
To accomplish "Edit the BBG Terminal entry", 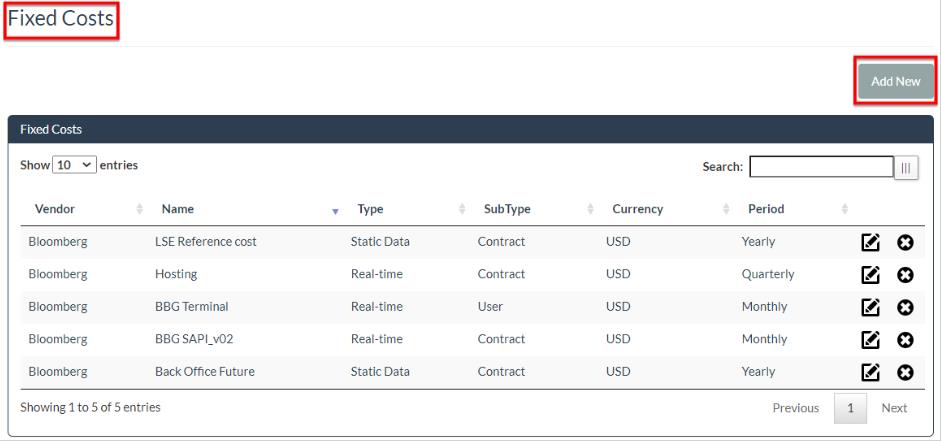I will point(870,307).
